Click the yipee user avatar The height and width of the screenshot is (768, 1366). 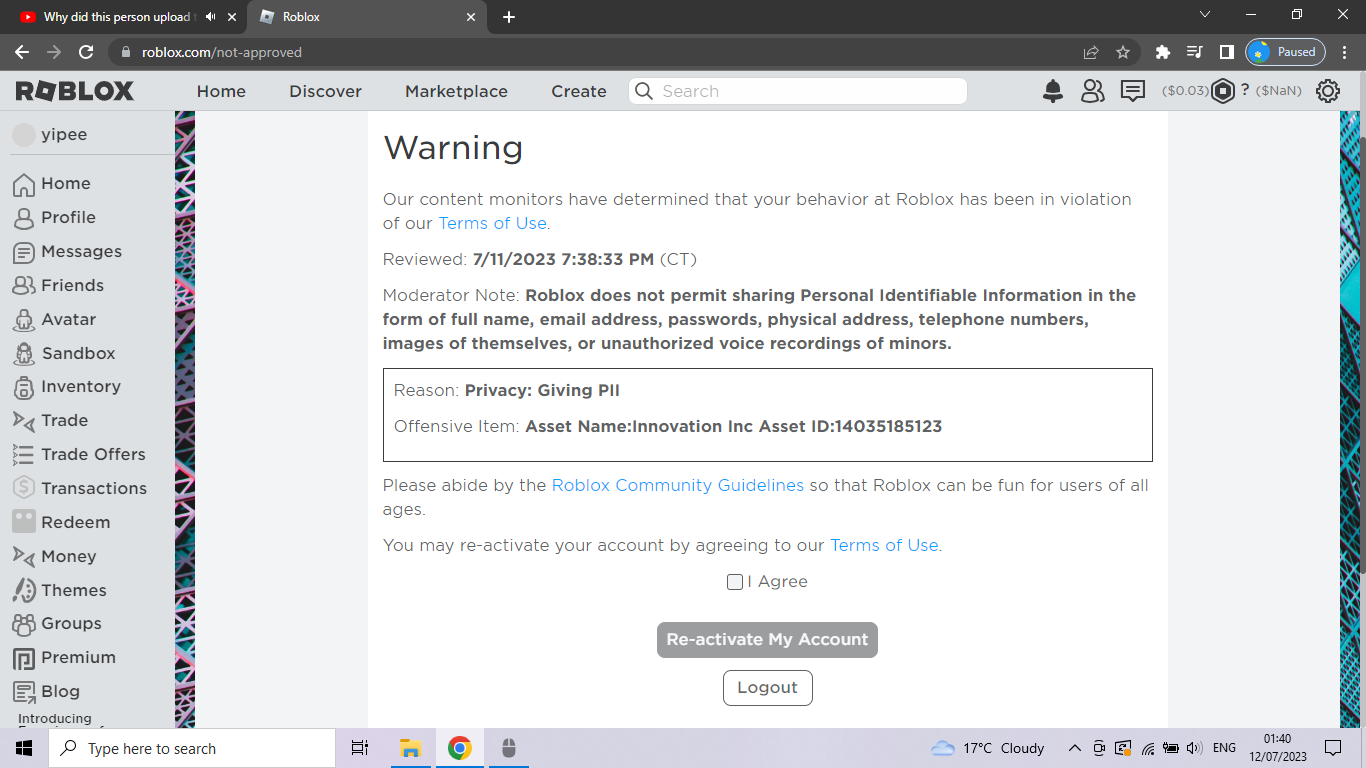point(24,135)
